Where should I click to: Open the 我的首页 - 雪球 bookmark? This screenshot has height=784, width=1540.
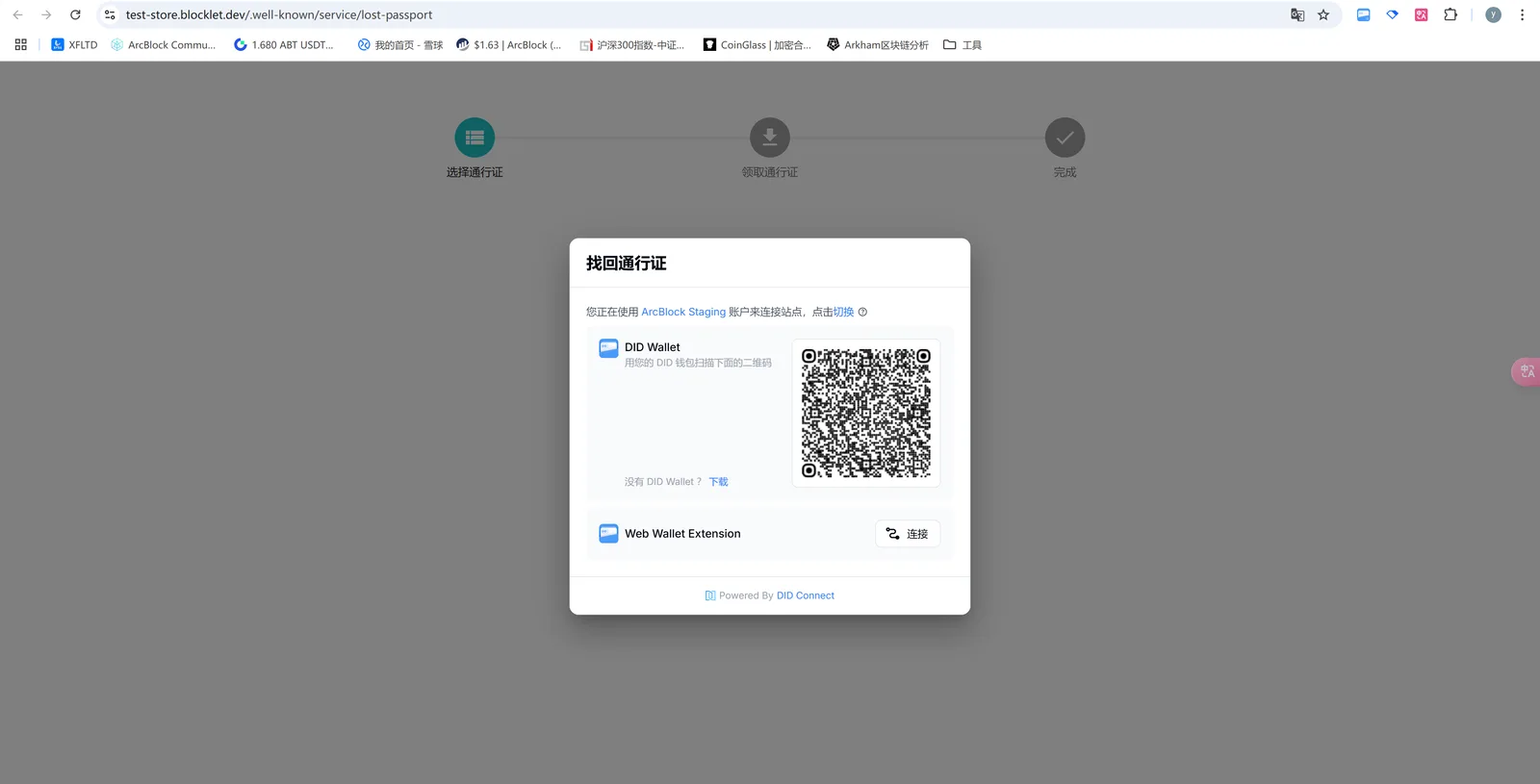point(399,44)
